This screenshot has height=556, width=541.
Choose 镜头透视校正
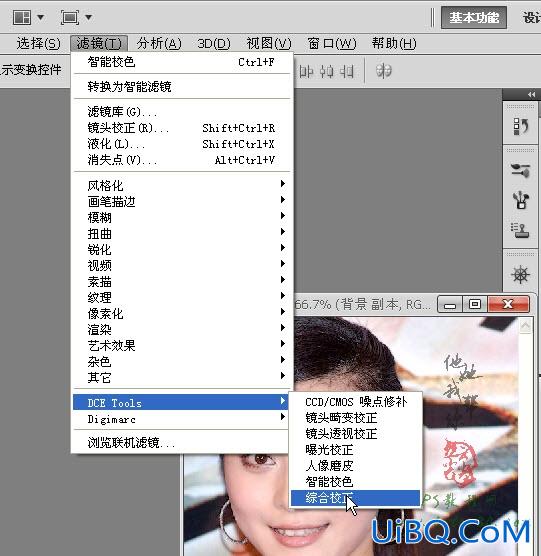tap(356, 434)
